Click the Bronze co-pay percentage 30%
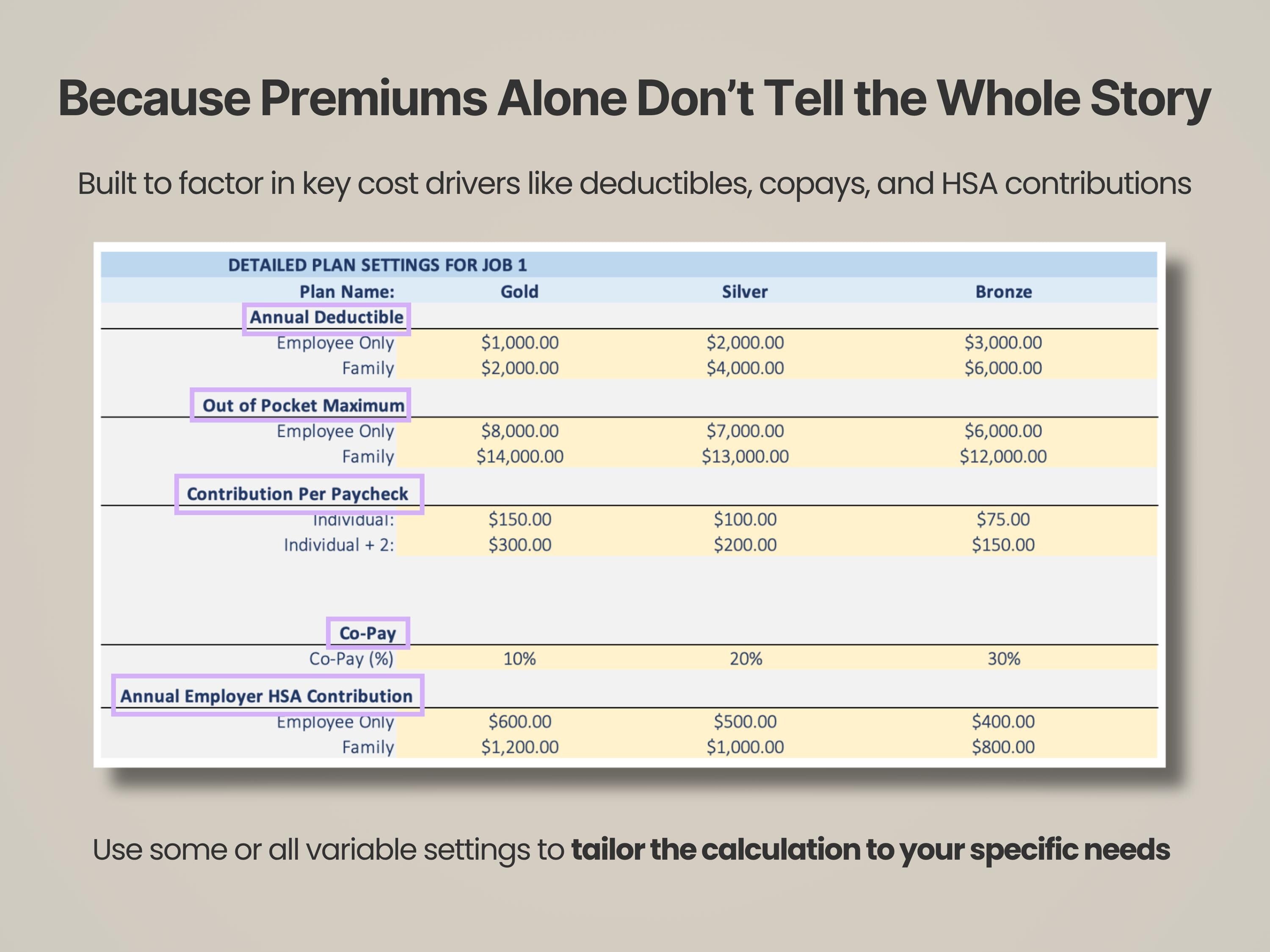The height and width of the screenshot is (952, 1270). (x=1004, y=659)
